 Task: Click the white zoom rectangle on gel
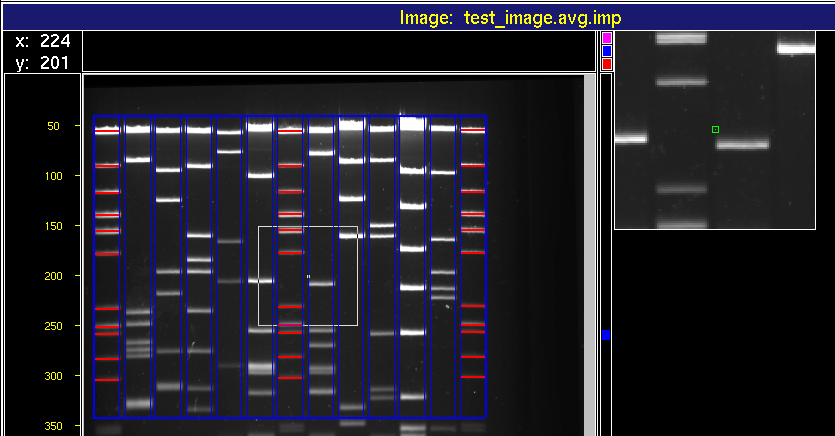click(308, 276)
